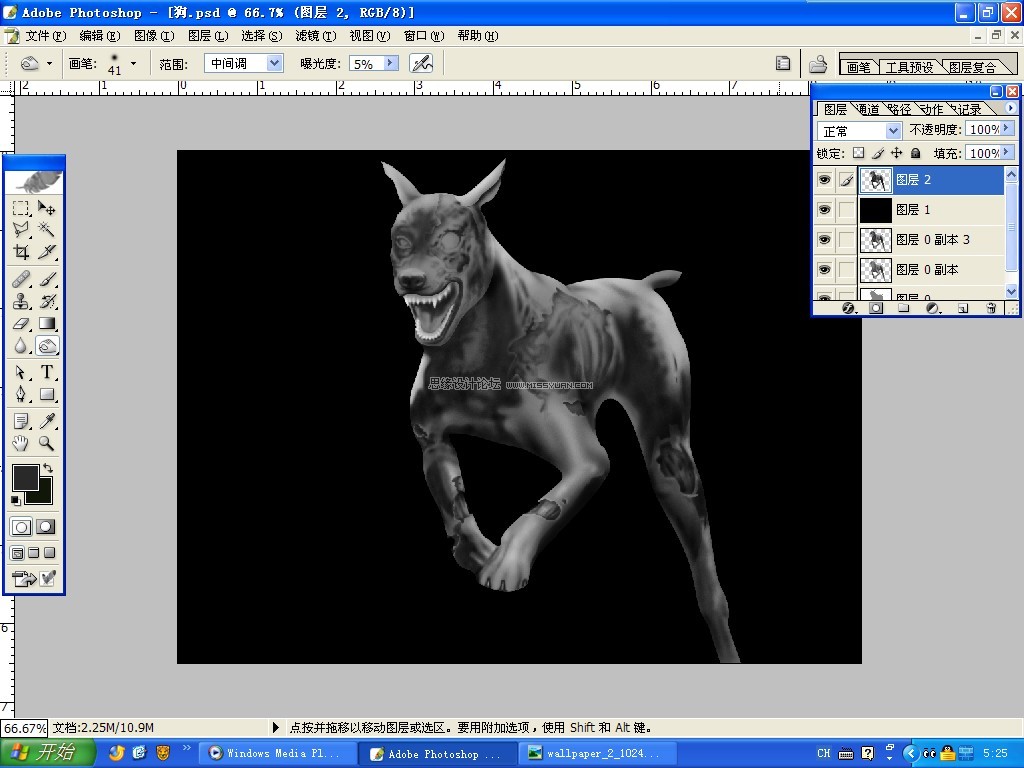The image size is (1024, 768).
Task: Hide layer 图层 0 副本 3
Action: (x=825, y=240)
